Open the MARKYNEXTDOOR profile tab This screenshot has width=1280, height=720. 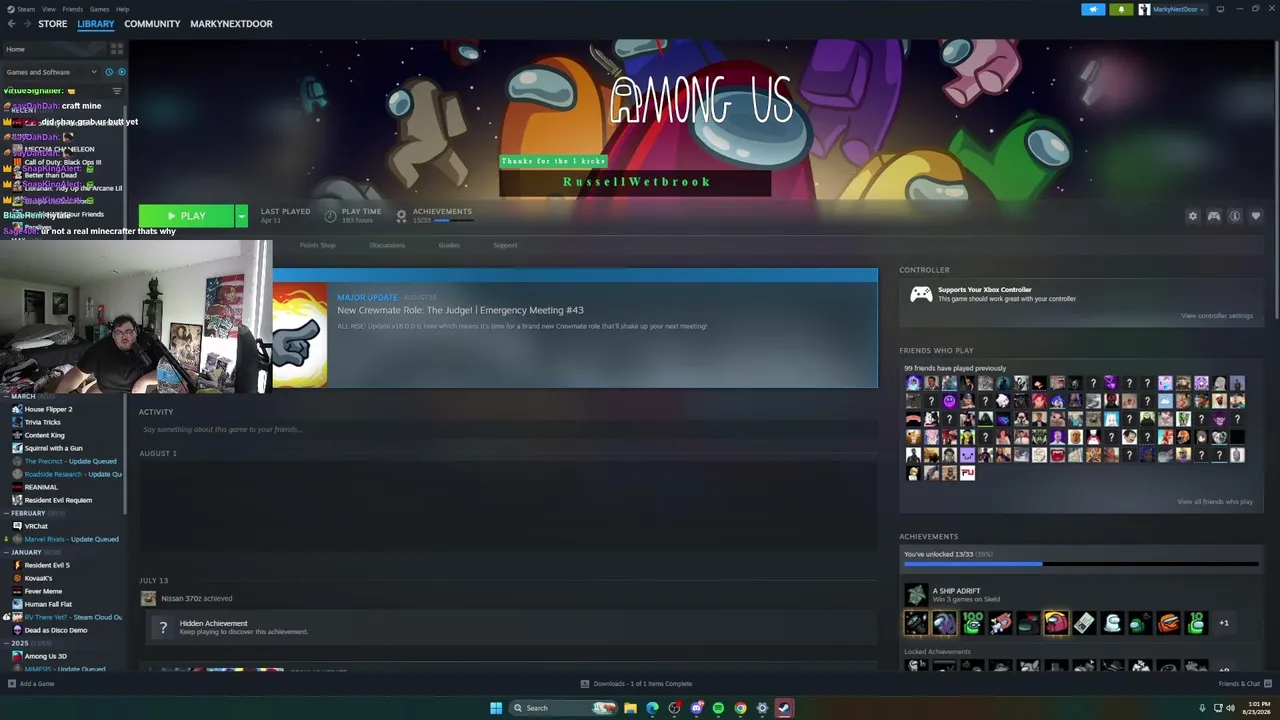click(x=231, y=24)
